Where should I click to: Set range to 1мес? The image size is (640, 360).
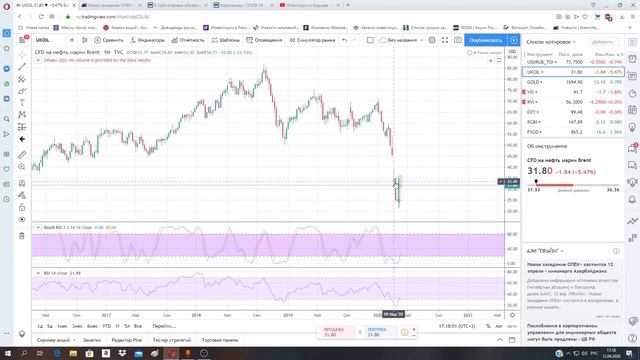pos(62,326)
